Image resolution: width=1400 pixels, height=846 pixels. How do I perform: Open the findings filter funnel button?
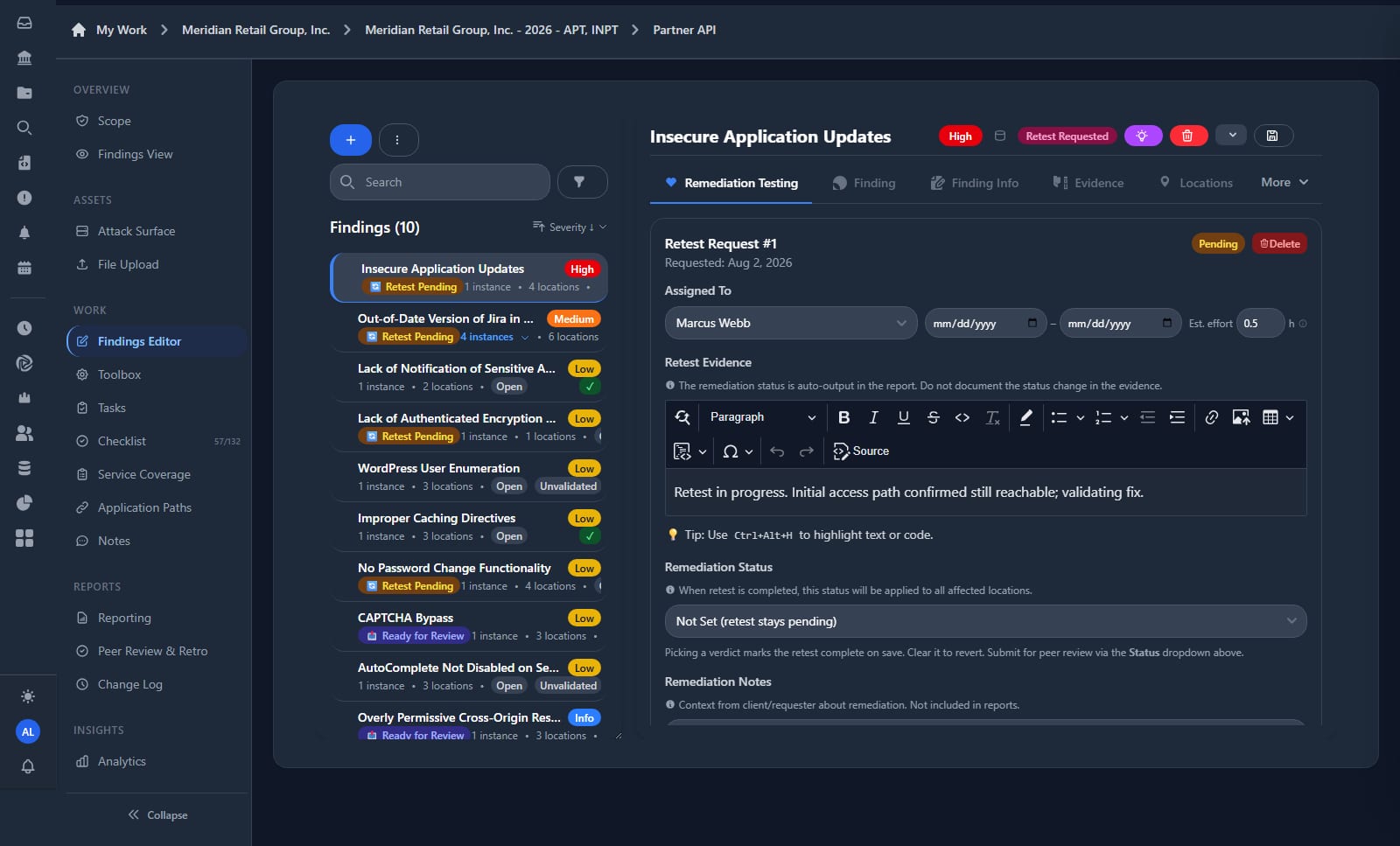(582, 182)
